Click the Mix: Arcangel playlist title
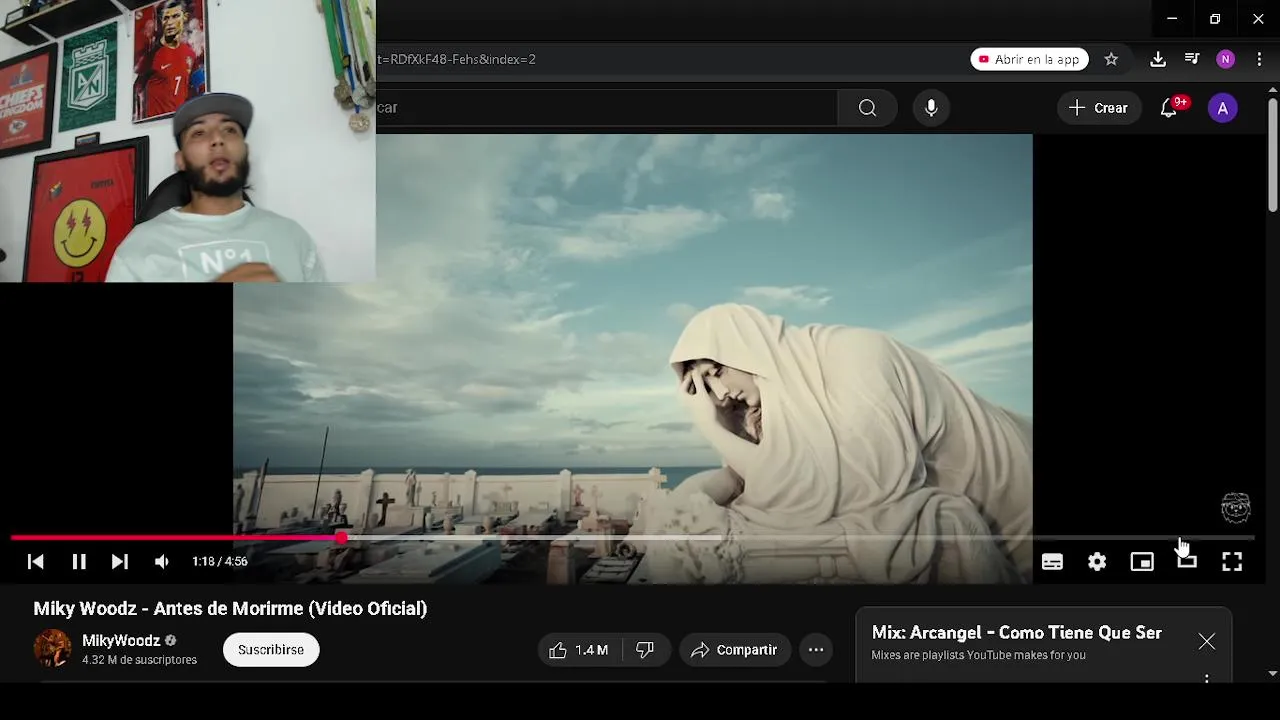 [x=1016, y=633]
